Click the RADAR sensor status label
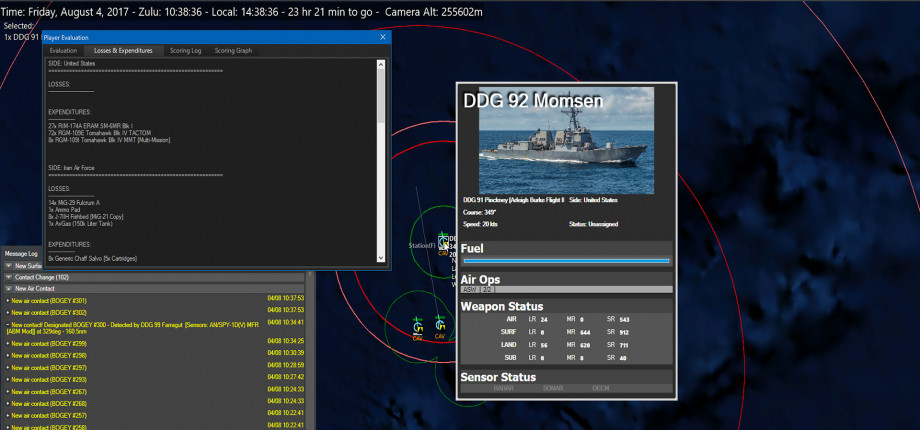This screenshot has width=920, height=430. click(x=503, y=388)
